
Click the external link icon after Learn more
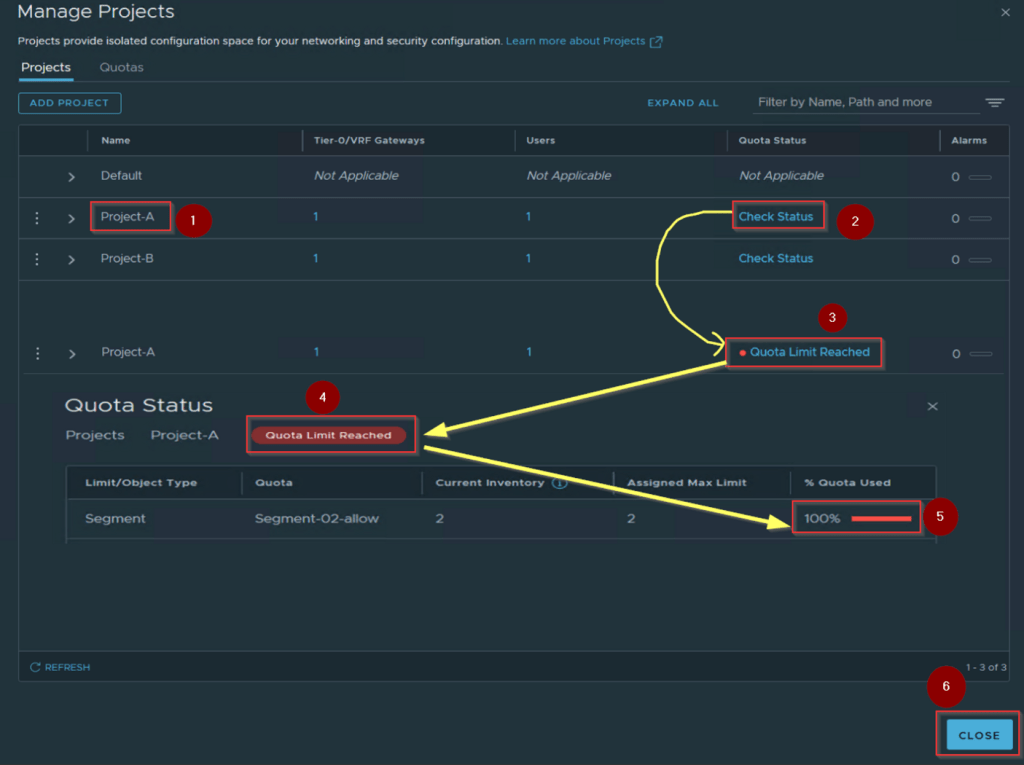[x=656, y=42]
